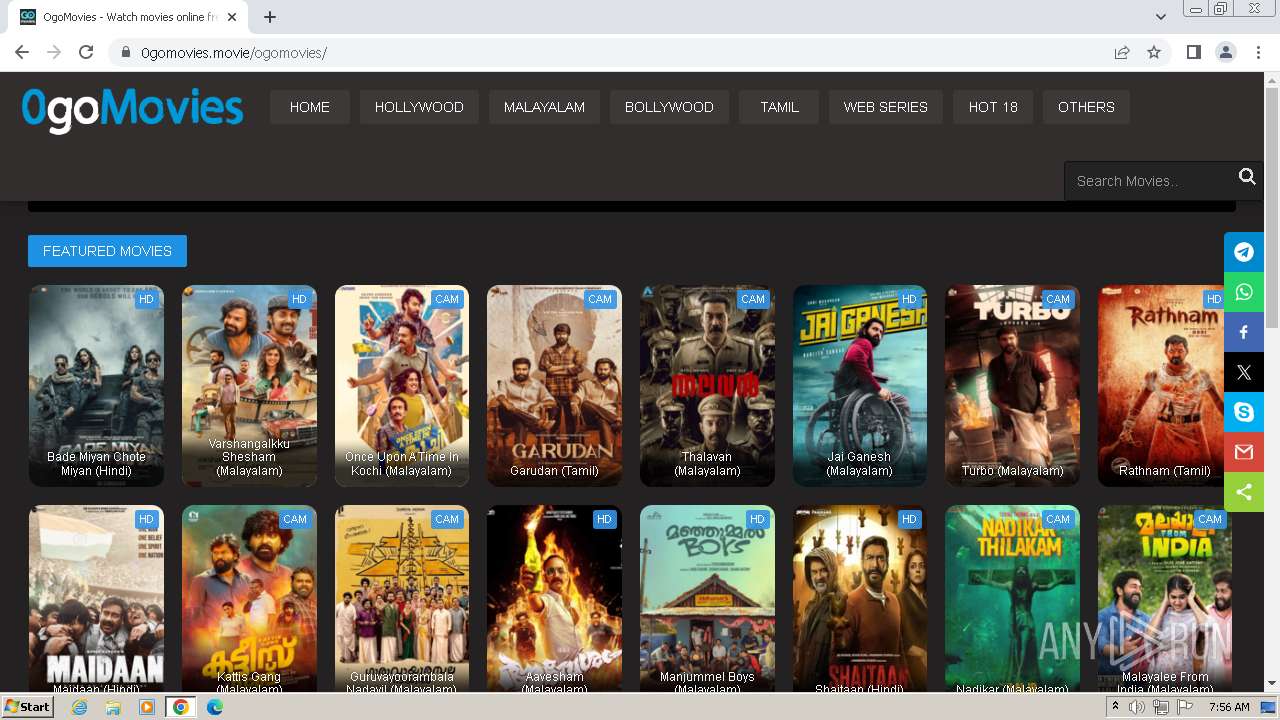Open Malayalee From India poster
Viewport: 1280px width, 720px height.
pyautogui.click(x=1165, y=599)
